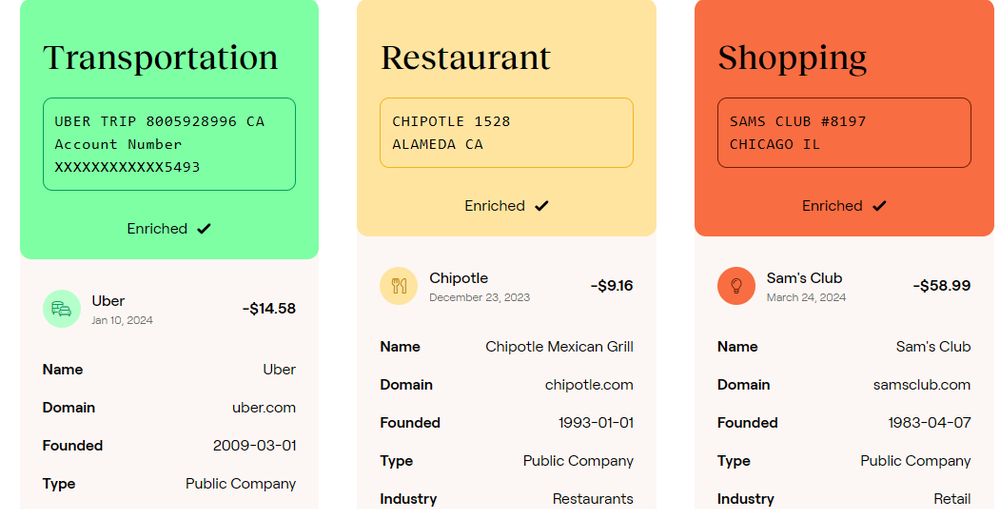Open the chipotle.com domain link
The image size is (1000, 509).
click(589, 385)
